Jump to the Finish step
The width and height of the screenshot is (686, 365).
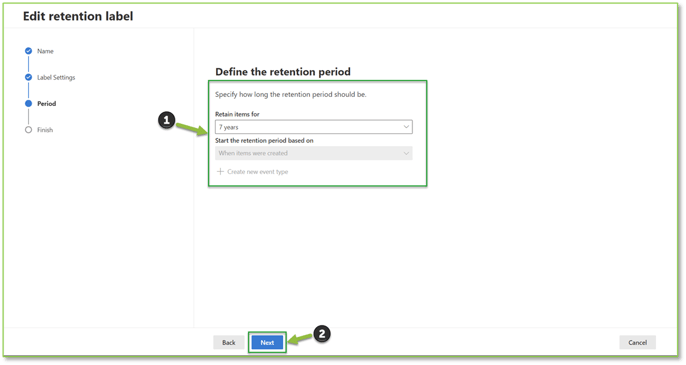click(x=45, y=130)
